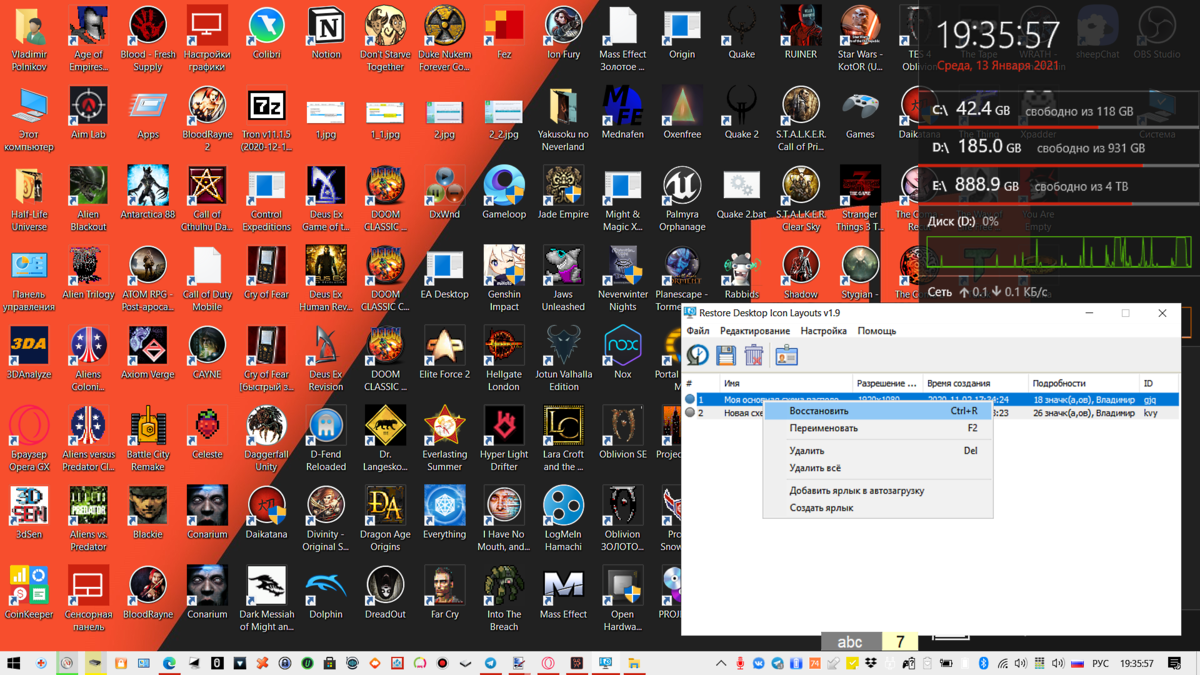
Task: Switch input language РУС indicator
Action: click(1100, 663)
